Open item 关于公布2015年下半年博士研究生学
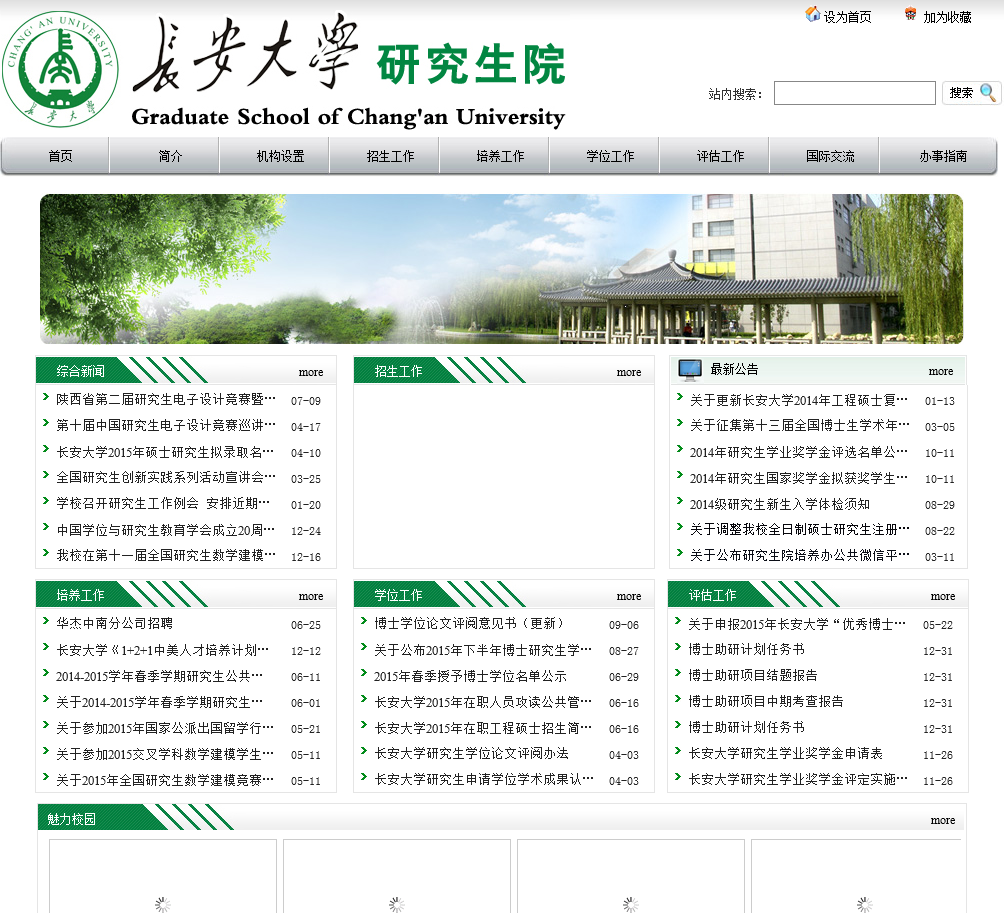 (x=483, y=650)
